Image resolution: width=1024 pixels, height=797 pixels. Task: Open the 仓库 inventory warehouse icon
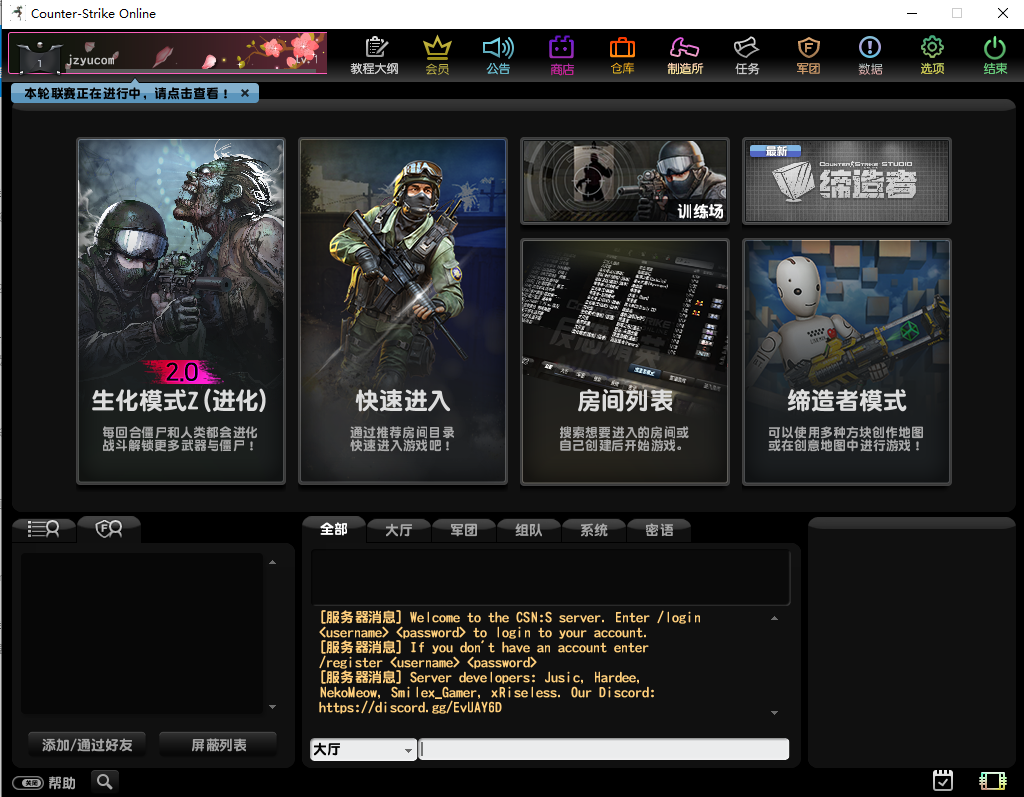tap(622, 55)
